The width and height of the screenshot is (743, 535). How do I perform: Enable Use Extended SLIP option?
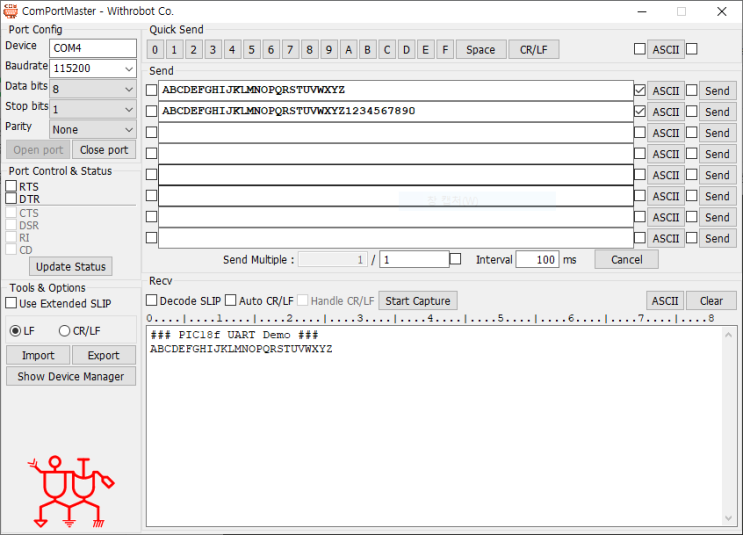coord(11,303)
